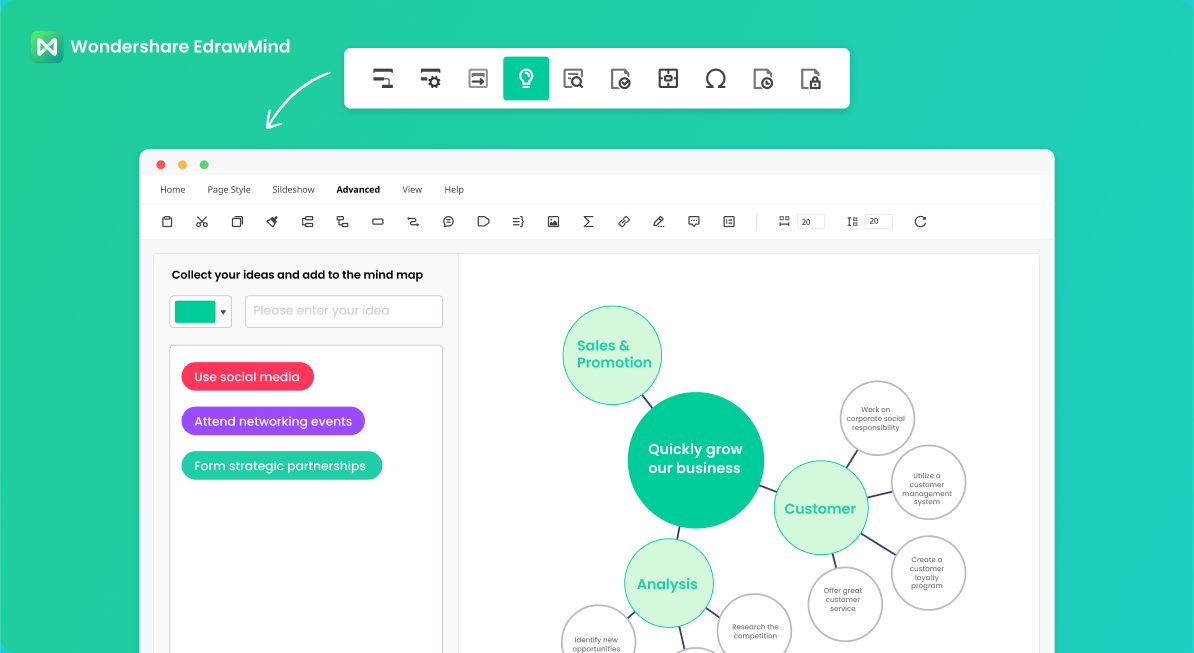The width and height of the screenshot is (1194, 653).
Task: Select the Advanced tab
Action: point(358,190)
